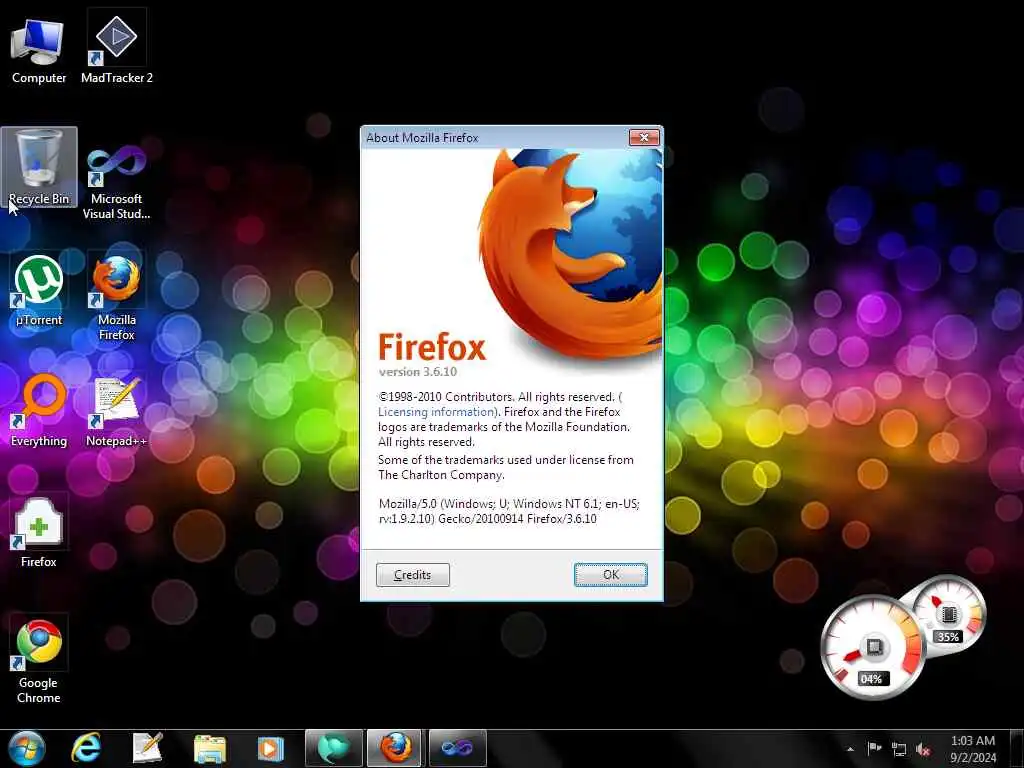Click the Firefox logo image in dialog
This screenshot has height=768, width=1024.
(x=569, y=254)
